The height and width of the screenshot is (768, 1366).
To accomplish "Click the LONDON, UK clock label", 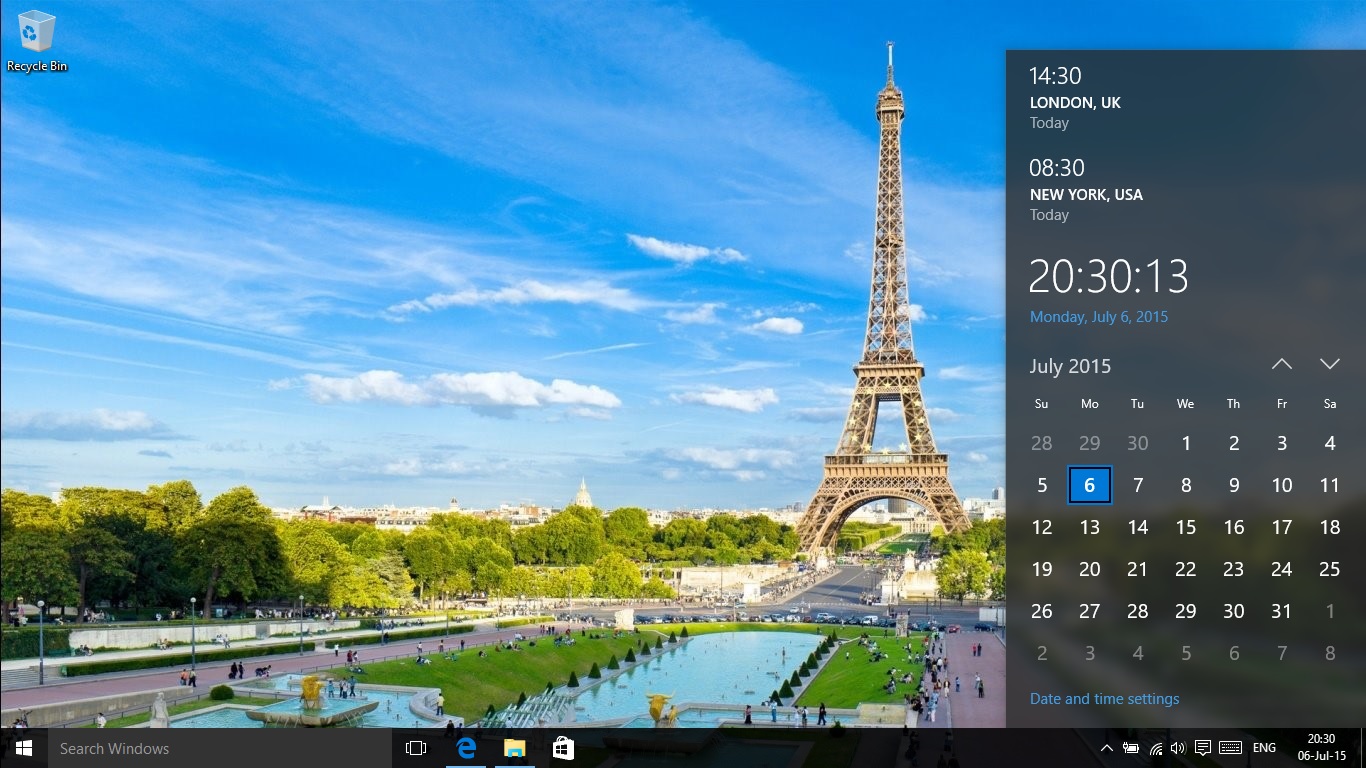I will (1075, 103).
